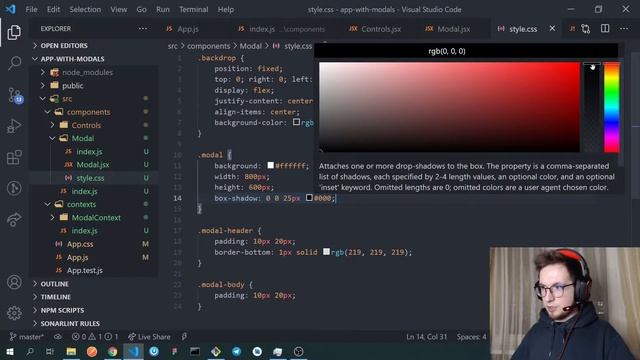
Task: Open the Accounts menu icon
Action: tap(14, 282)
